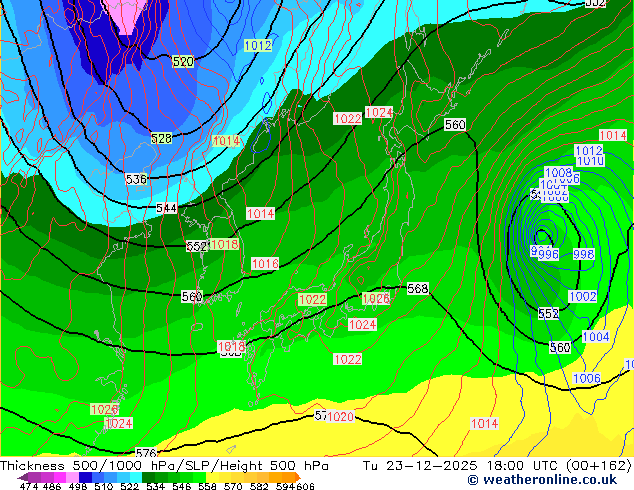Screen dimensions: 634x490
Task: Click the green-highlighted 1012 label
Action: pyautogui.click(x=258, y=45)
